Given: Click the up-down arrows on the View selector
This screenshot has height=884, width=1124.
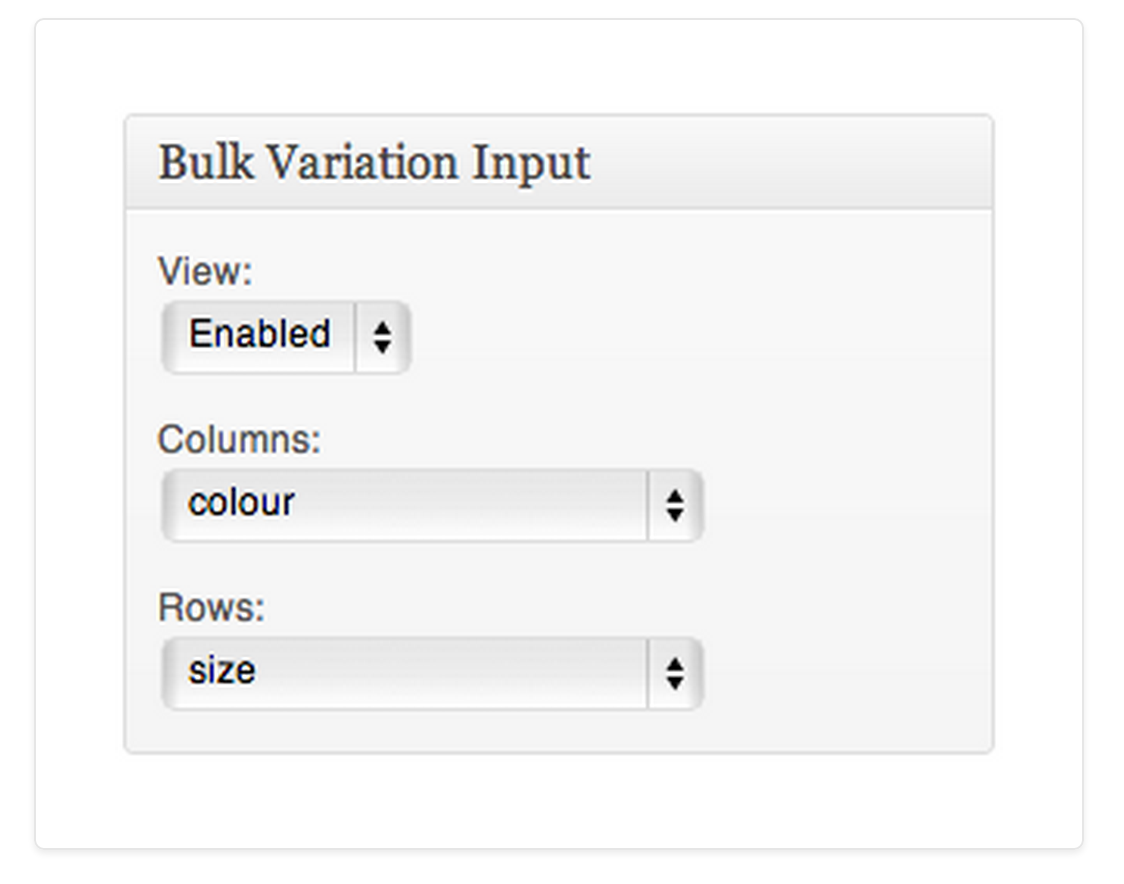Looking at the screenshot, I should 383,335.
